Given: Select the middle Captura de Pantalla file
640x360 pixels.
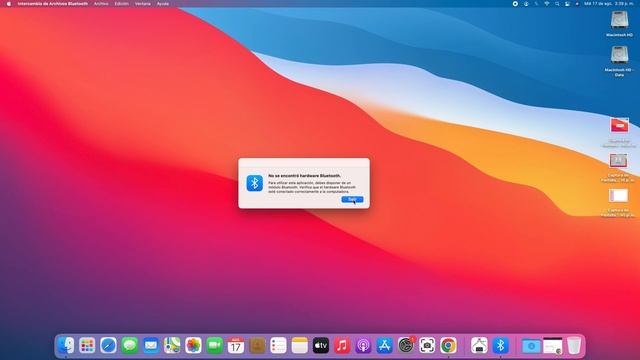Looking at the screenshot, I should [618, 160].
